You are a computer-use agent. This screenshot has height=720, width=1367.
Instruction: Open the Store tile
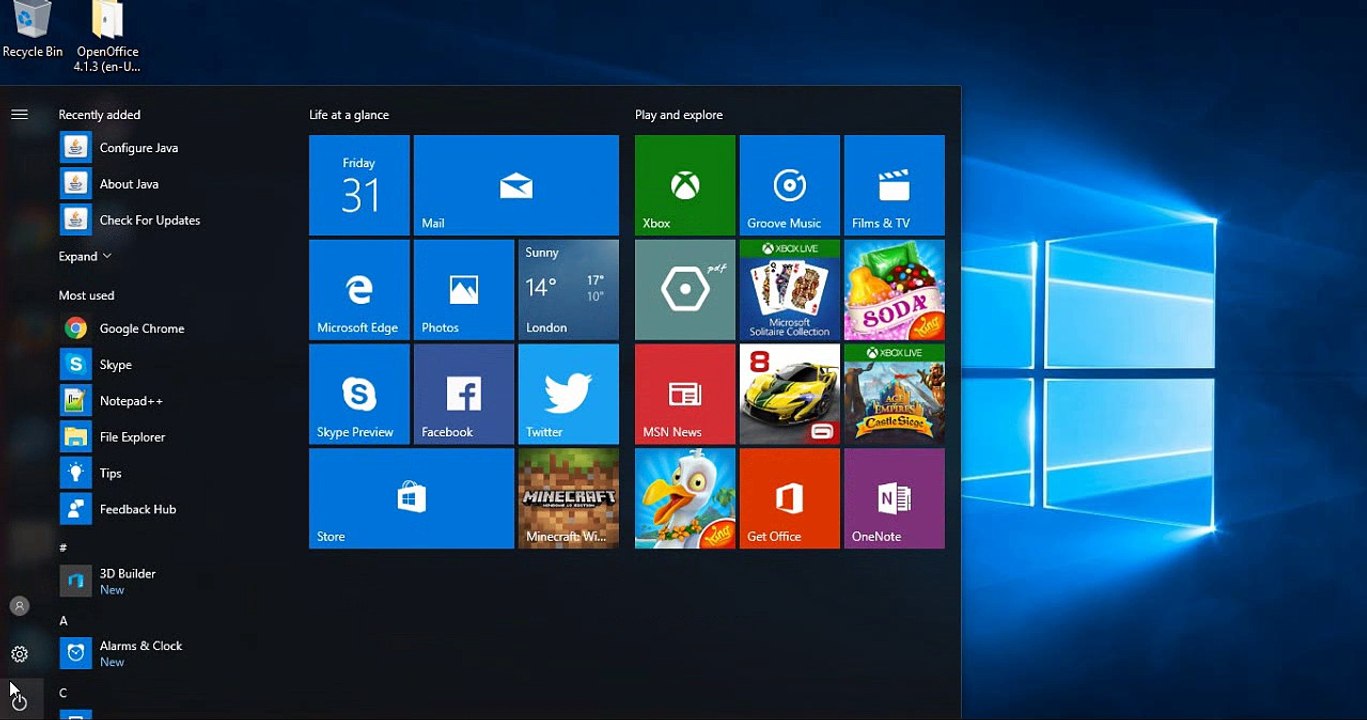click(411, 498)
